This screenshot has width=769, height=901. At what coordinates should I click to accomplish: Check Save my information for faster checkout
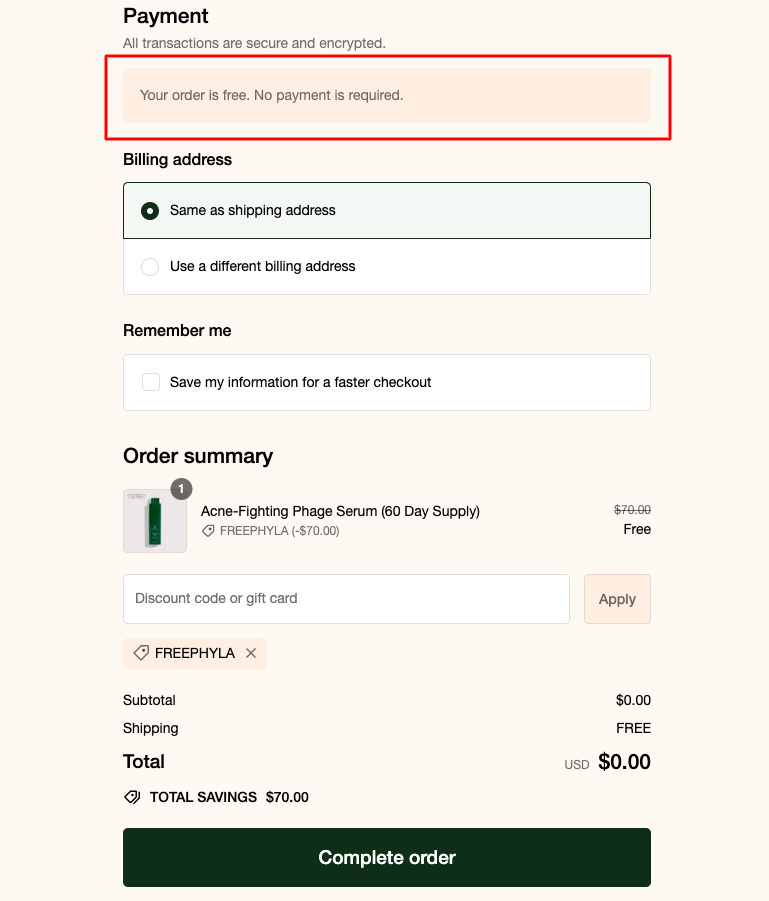pos(151,382)
